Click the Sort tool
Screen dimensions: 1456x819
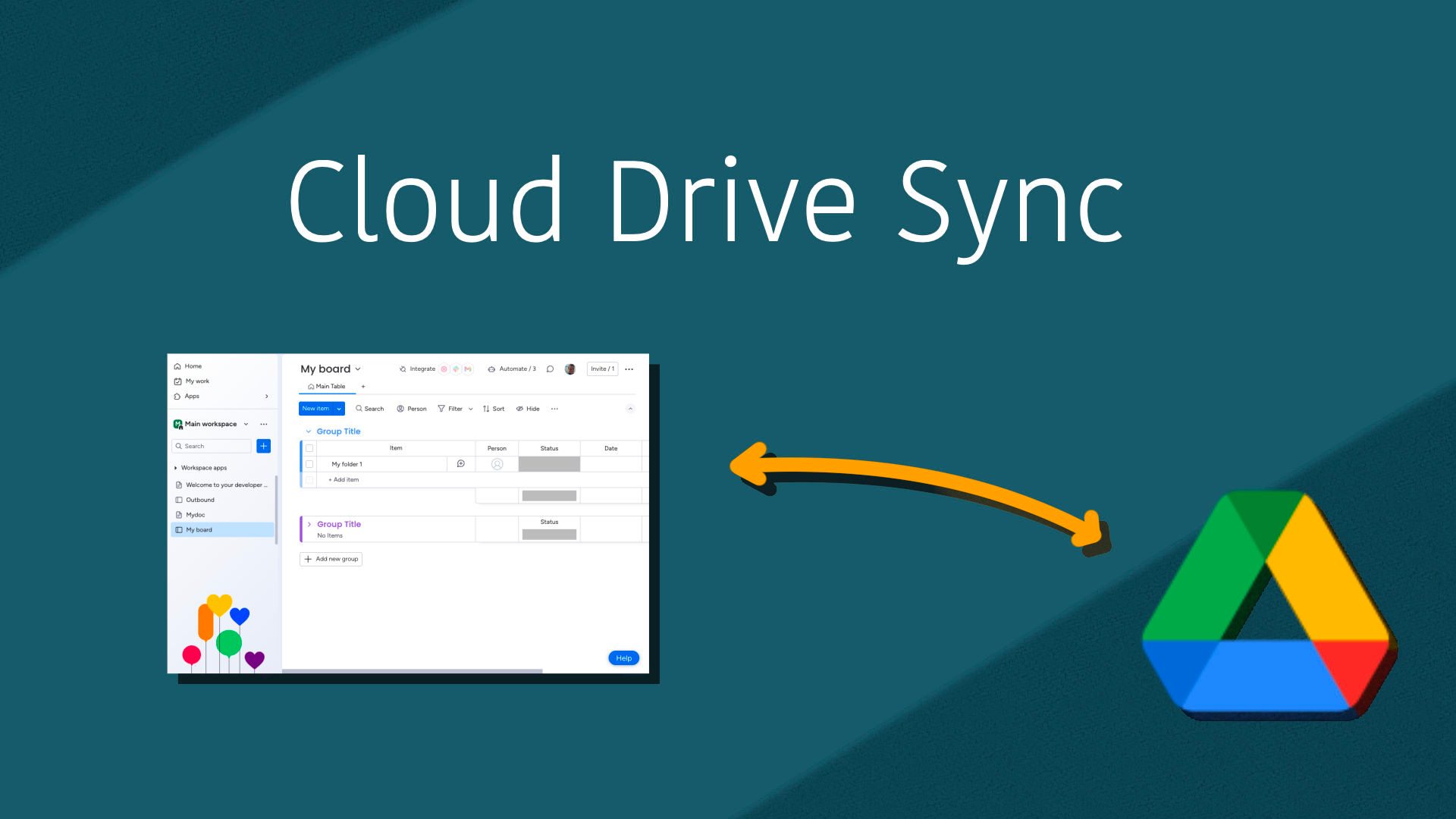click(x=494, y=409)
